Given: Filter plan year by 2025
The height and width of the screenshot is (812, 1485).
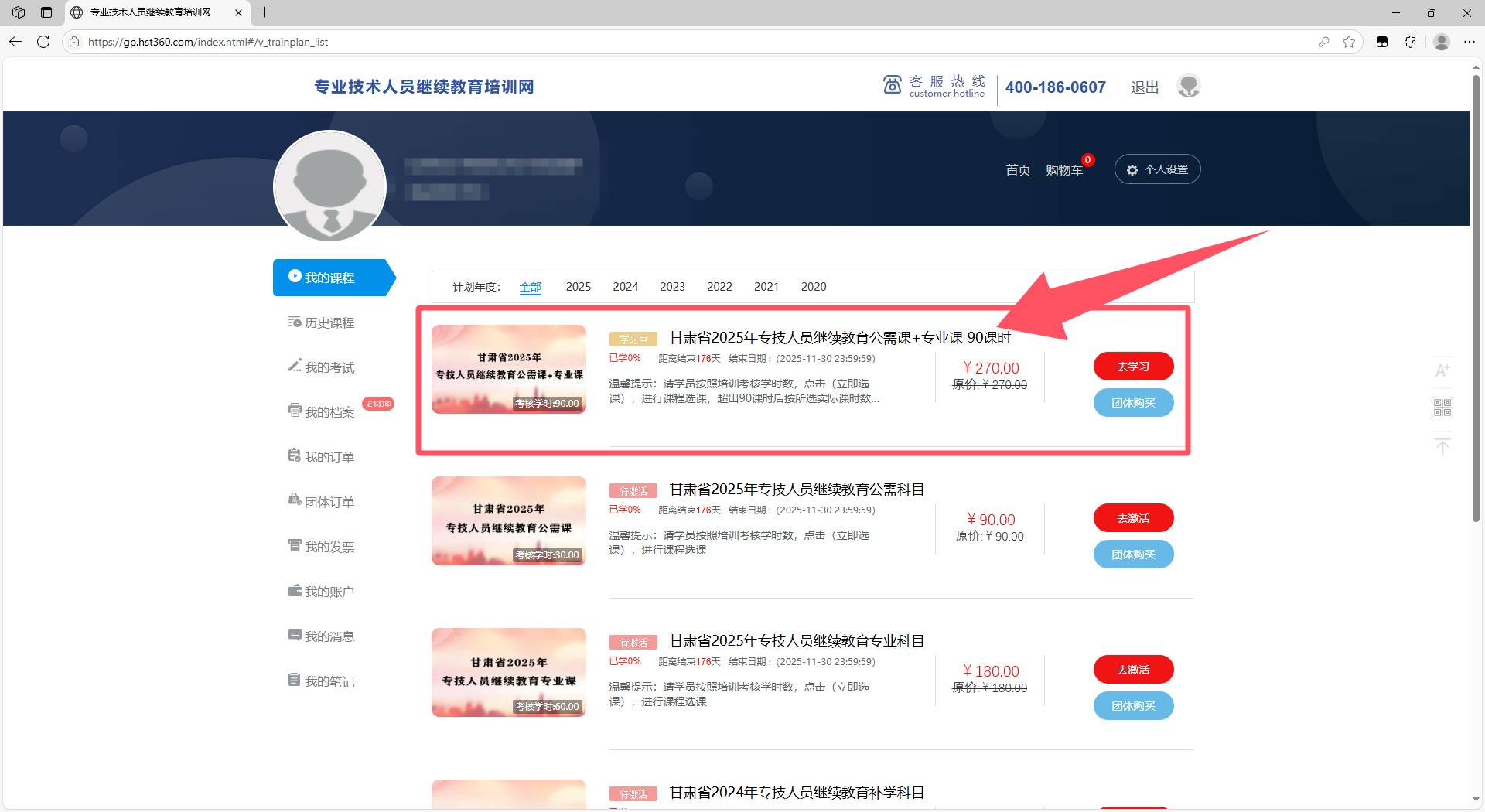Looking at the screenshot, I should pos(579,287).
